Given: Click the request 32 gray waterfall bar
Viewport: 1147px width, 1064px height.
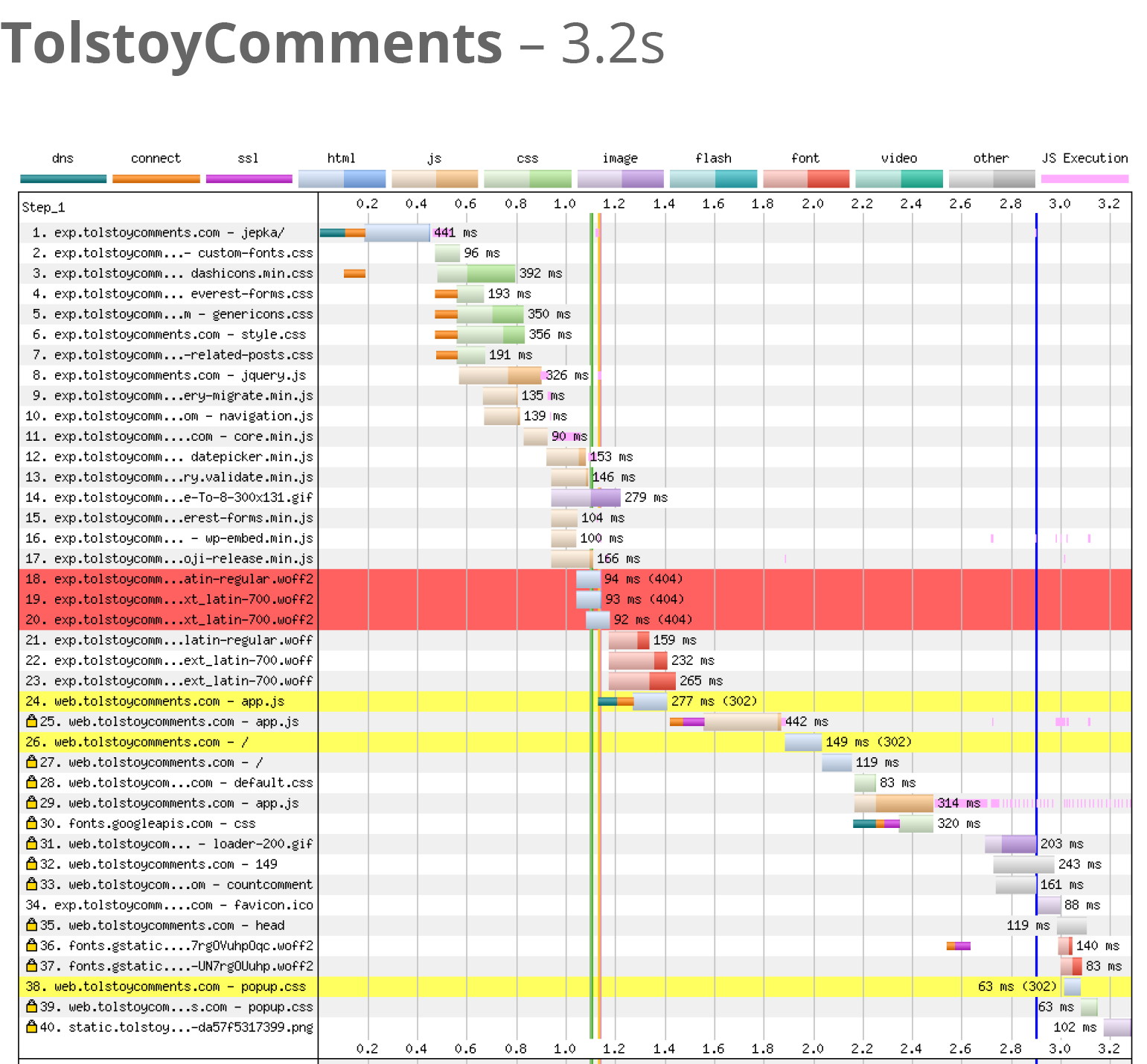Looking at the screenshot, I should click(1023, 864).
